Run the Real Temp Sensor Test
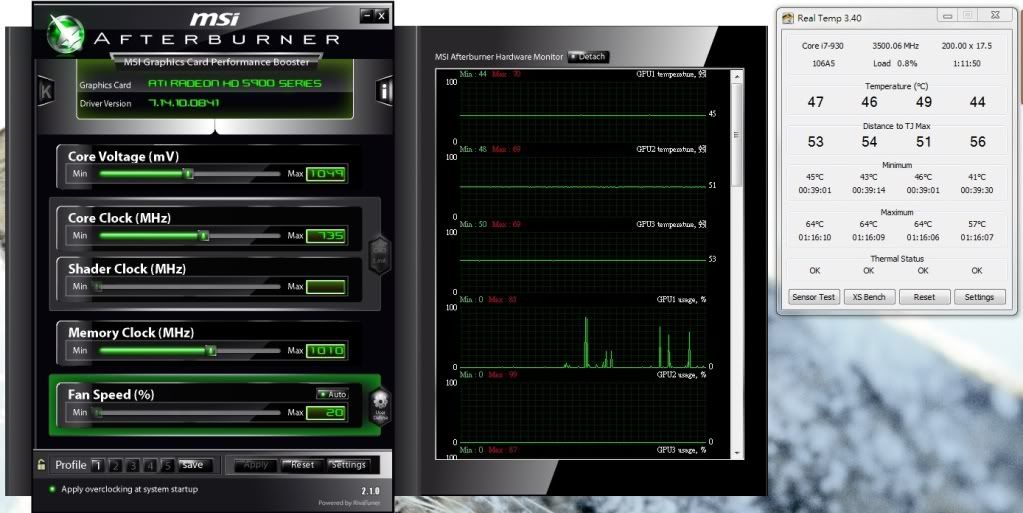1023x513 pixels. (x=814, y=297)
